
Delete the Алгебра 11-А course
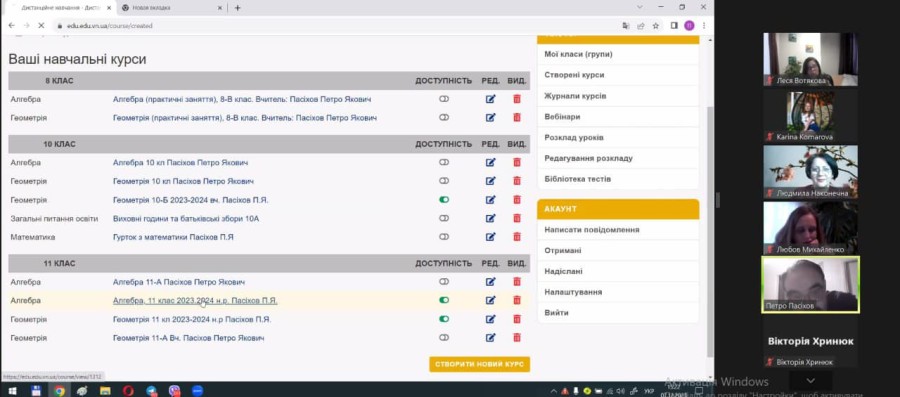click(517, 282)
